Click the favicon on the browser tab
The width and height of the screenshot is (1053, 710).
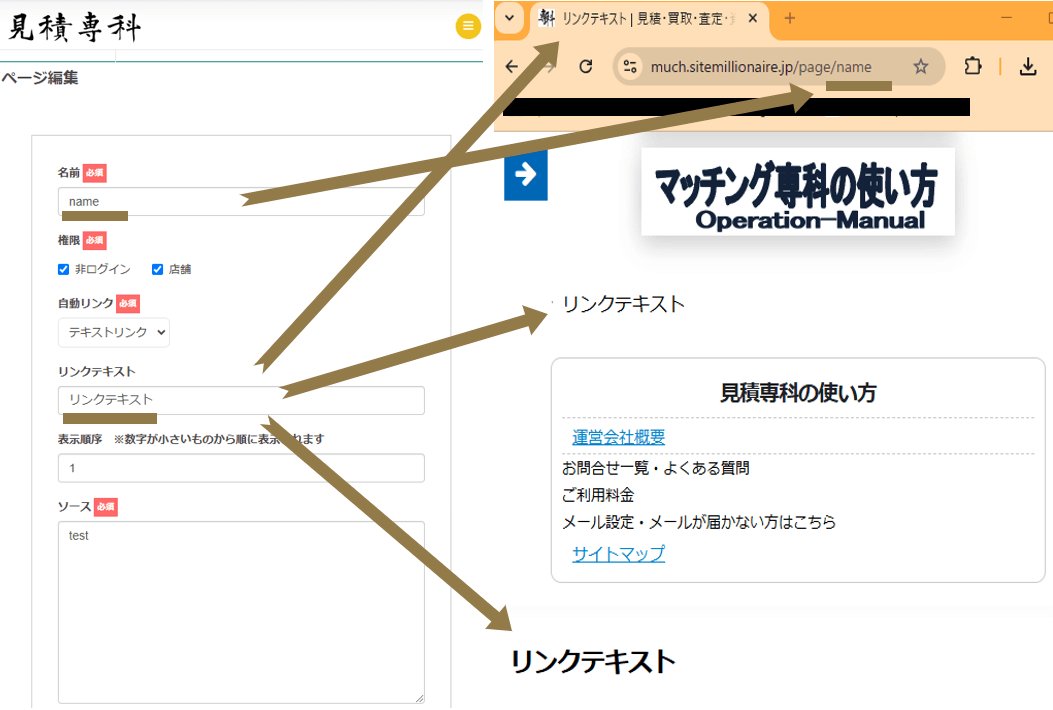(x=547, y=18)
